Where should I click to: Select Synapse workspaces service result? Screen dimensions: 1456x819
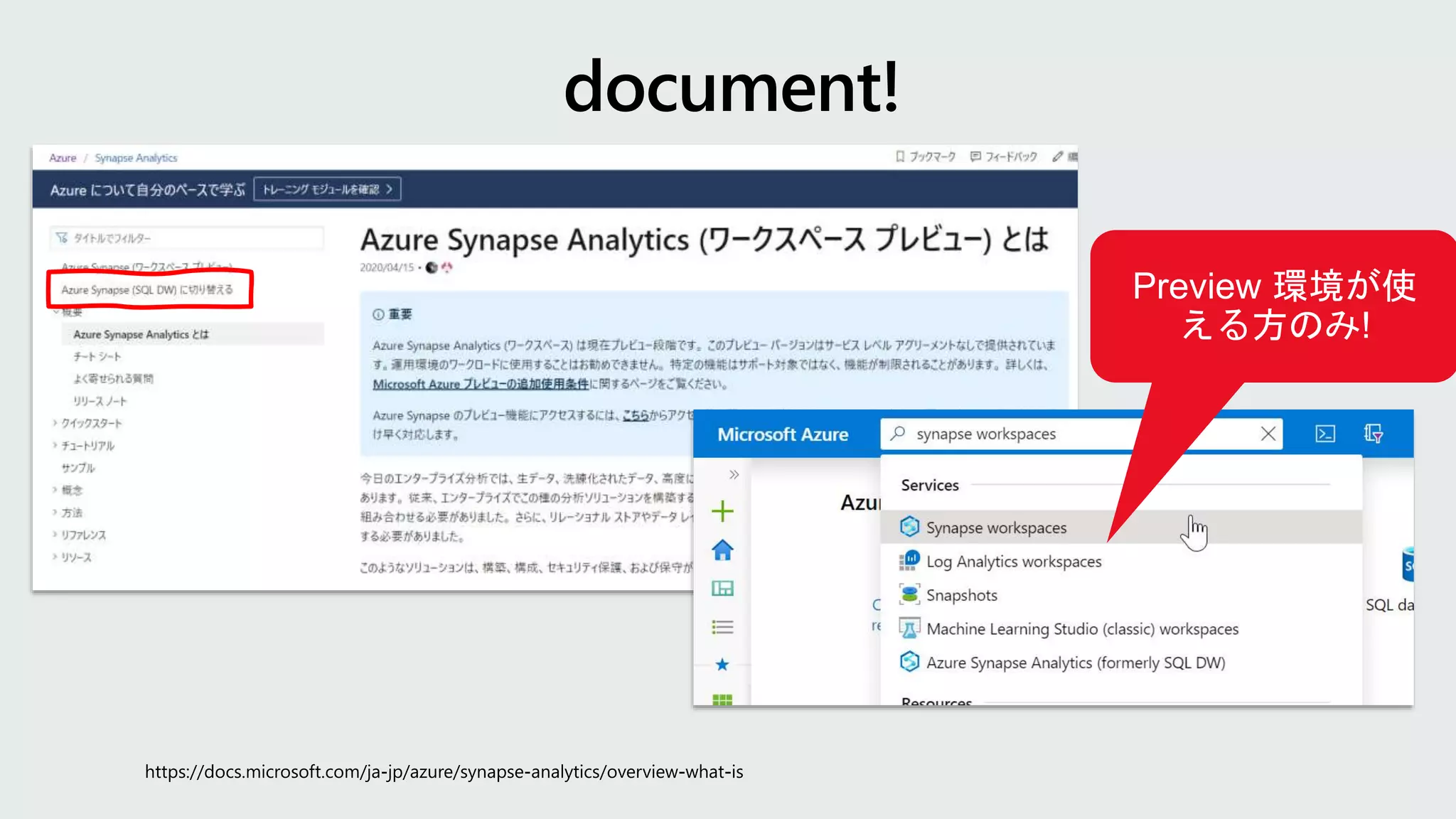tap(995, 528)
